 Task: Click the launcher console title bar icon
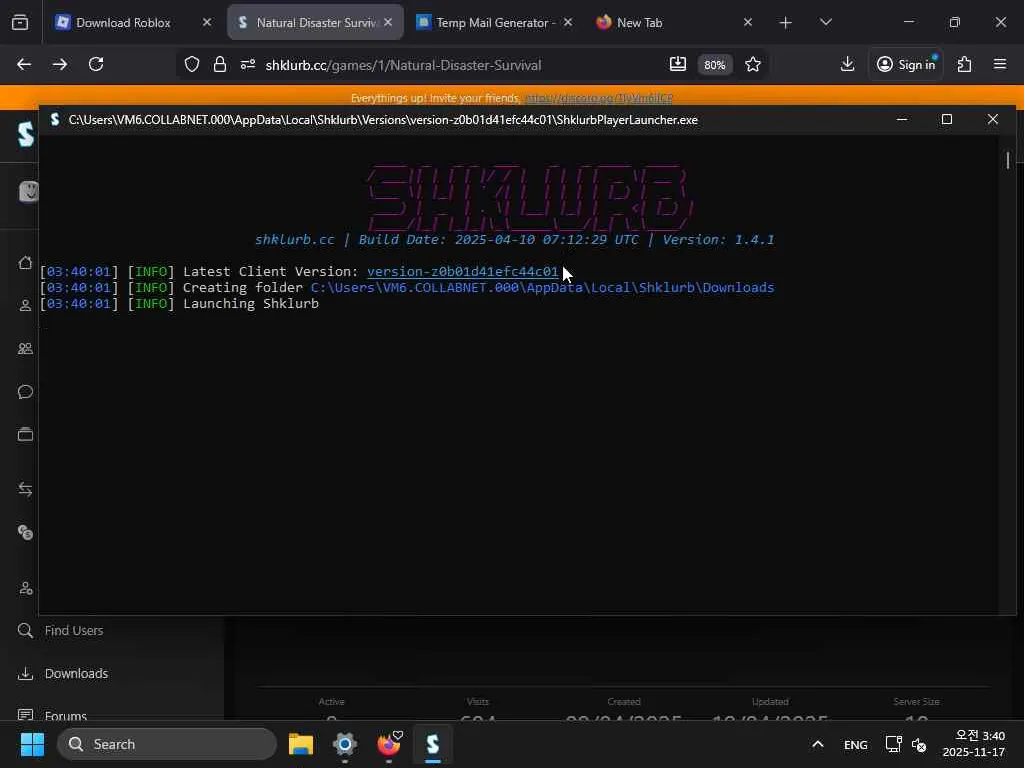click(55, 120)
